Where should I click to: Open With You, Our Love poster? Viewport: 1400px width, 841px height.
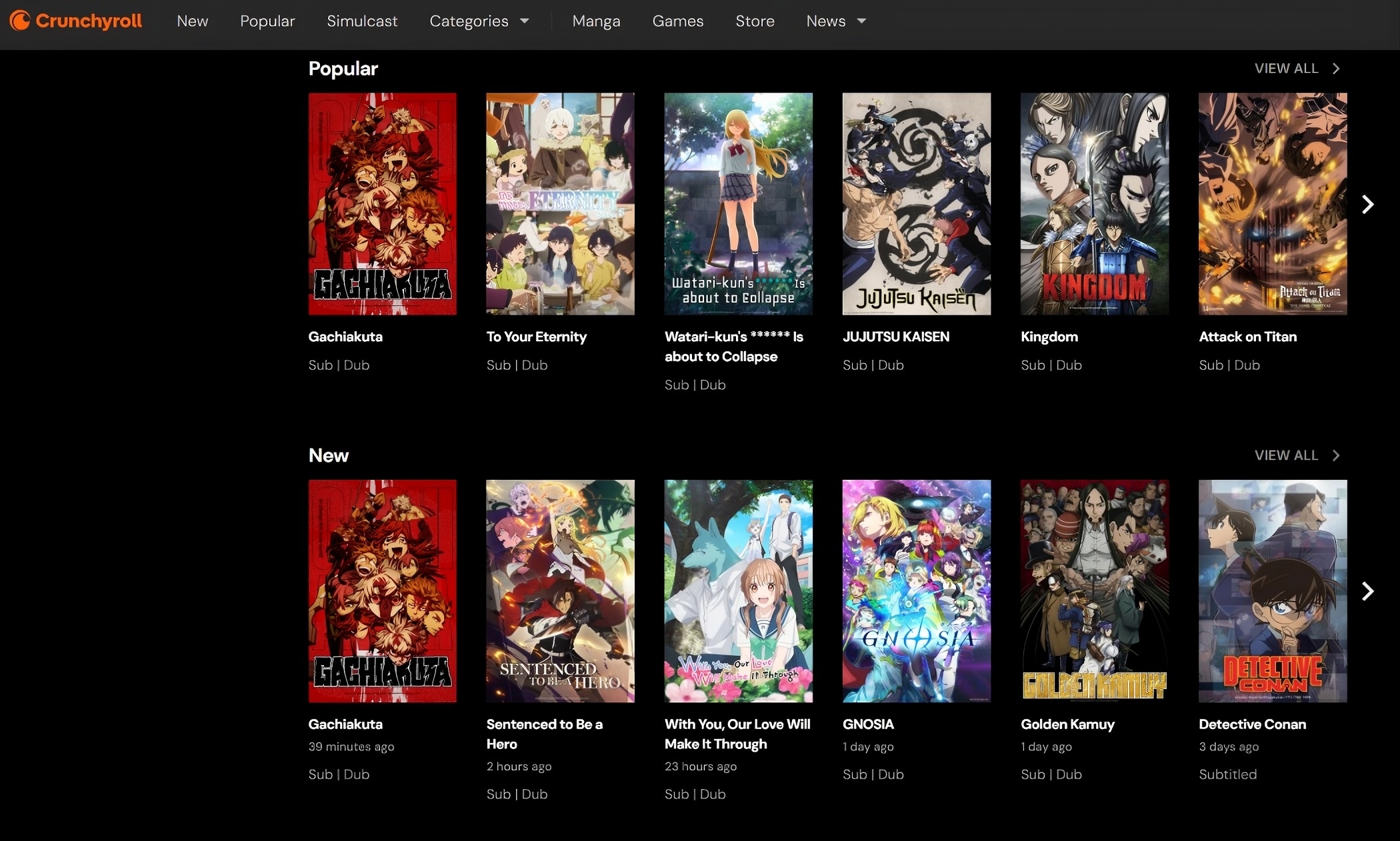point(739,591)
